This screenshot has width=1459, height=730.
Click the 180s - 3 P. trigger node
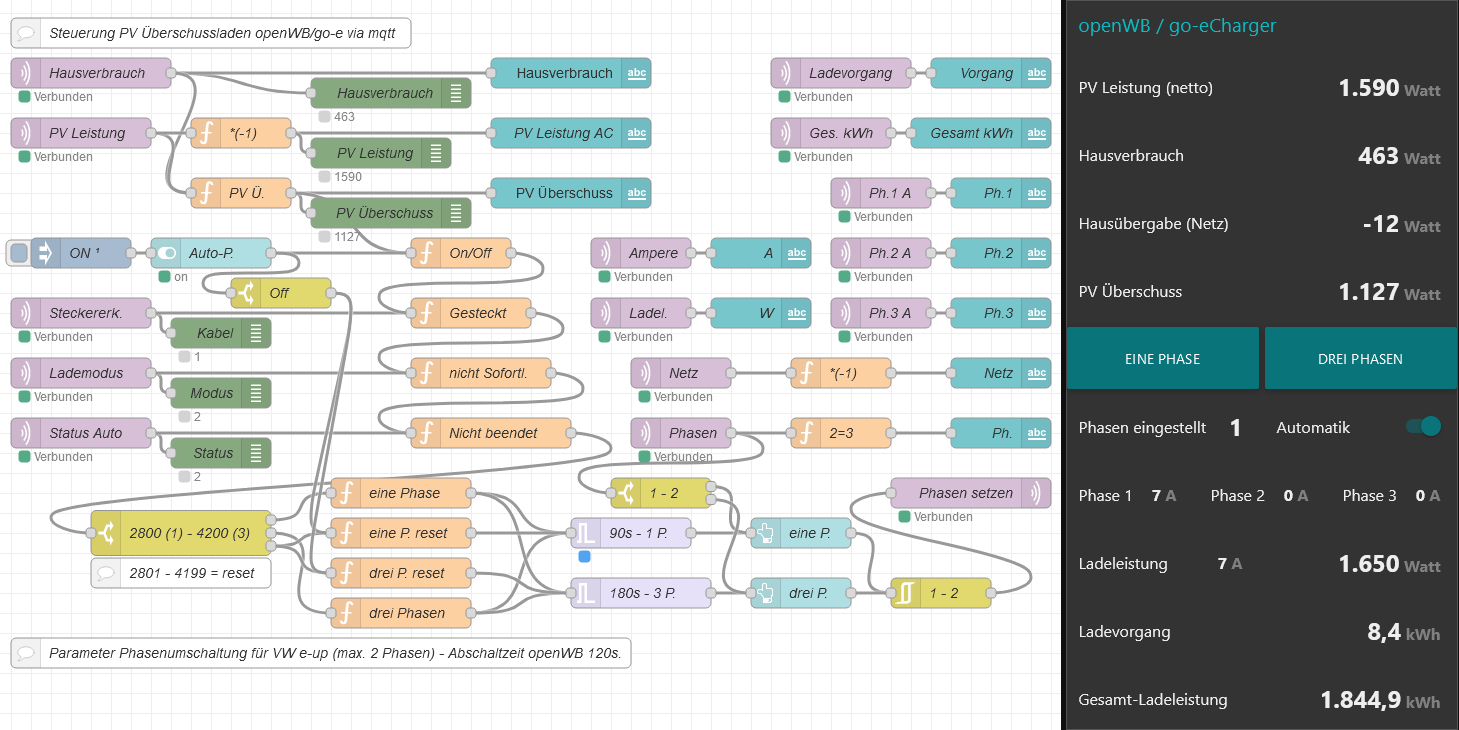click(640, 593)
